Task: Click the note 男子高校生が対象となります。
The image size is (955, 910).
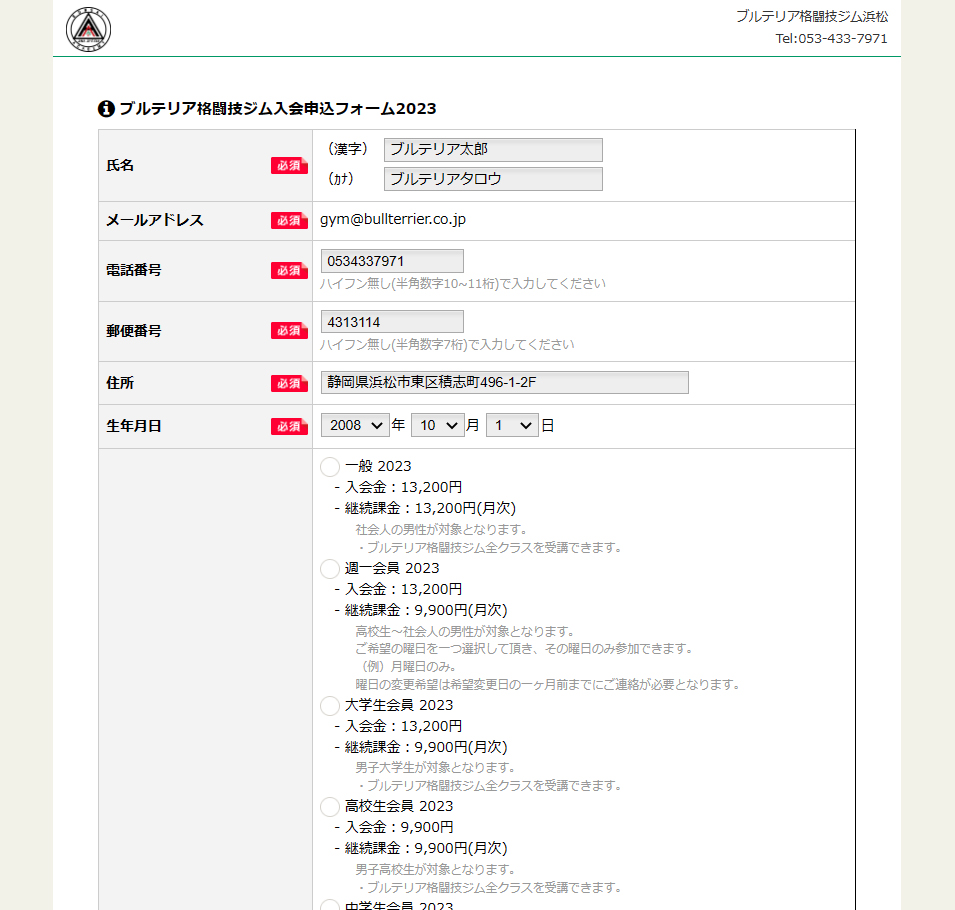Action: 435,869
